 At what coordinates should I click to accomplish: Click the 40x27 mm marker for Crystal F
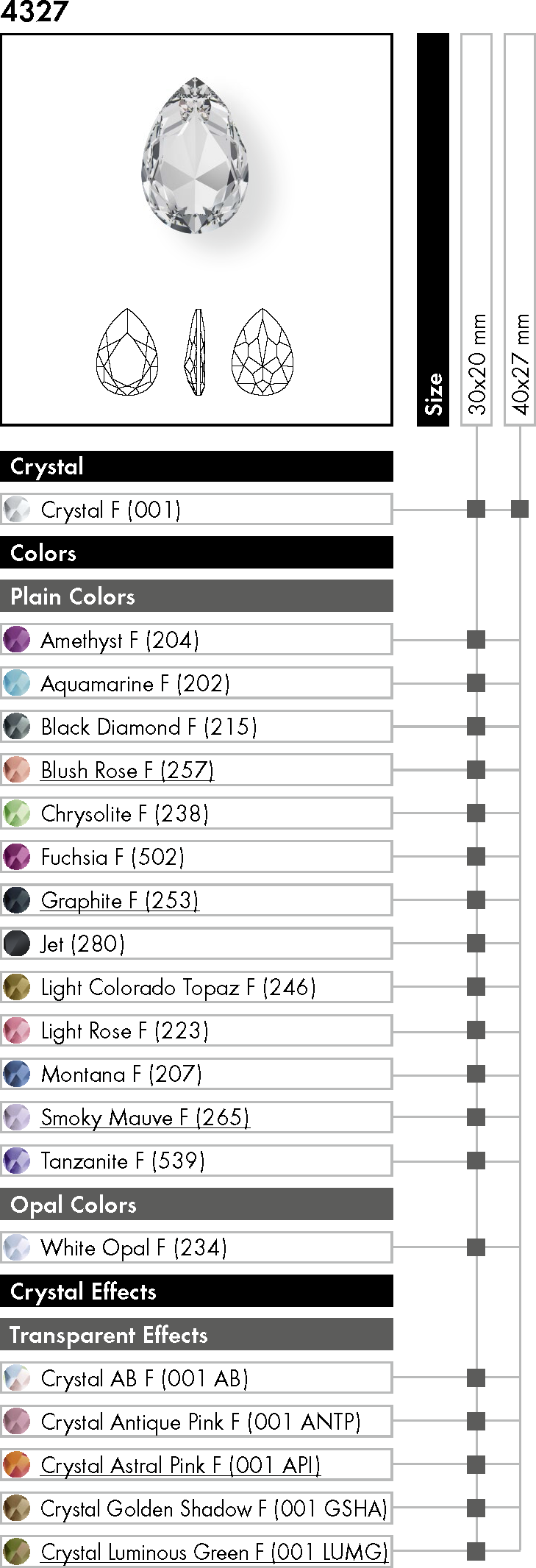(x=520, y=509)
